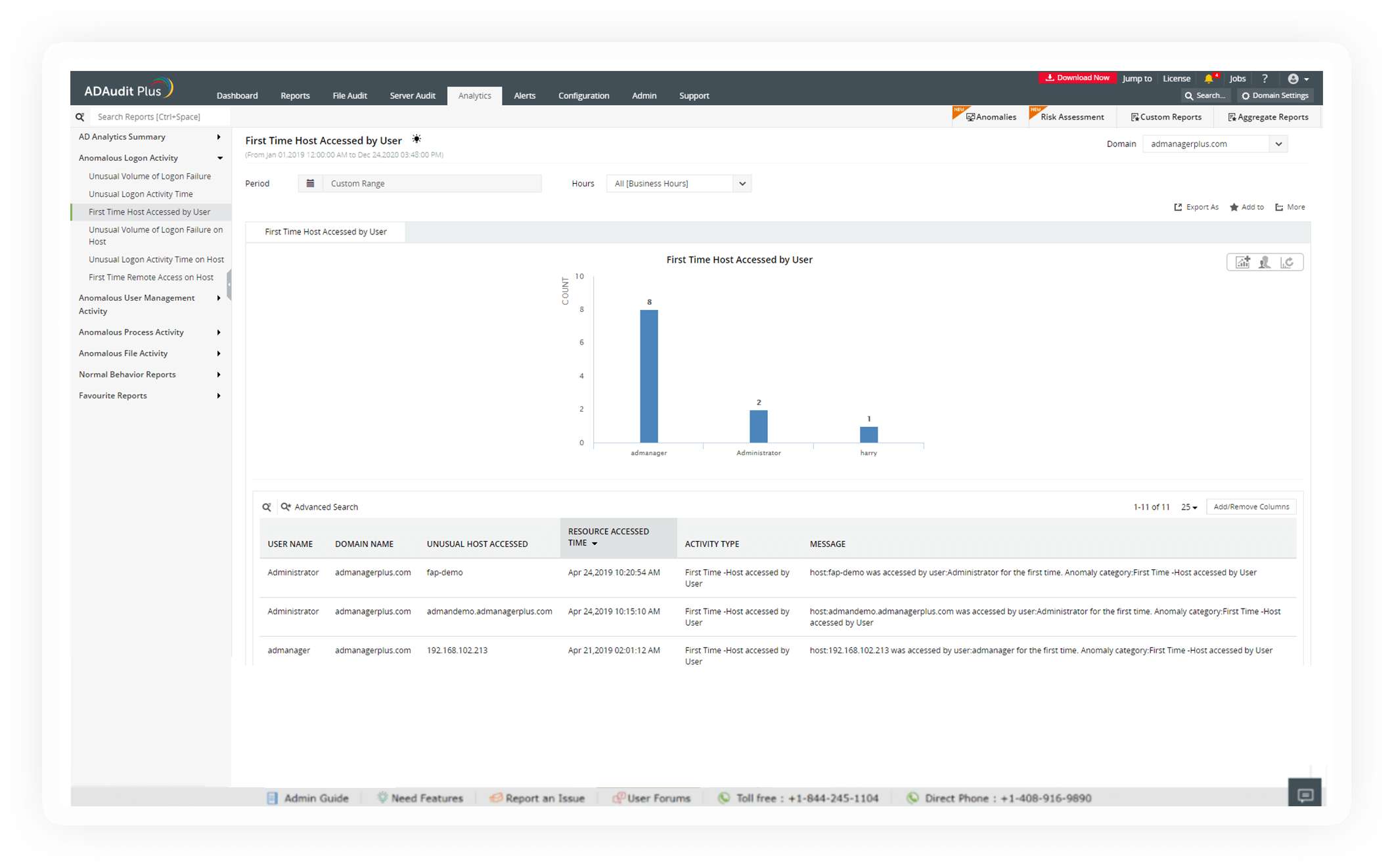Open the user account menu arrow
Viewport: 1394px width, 868px height.
click(x=1306, y=79)
